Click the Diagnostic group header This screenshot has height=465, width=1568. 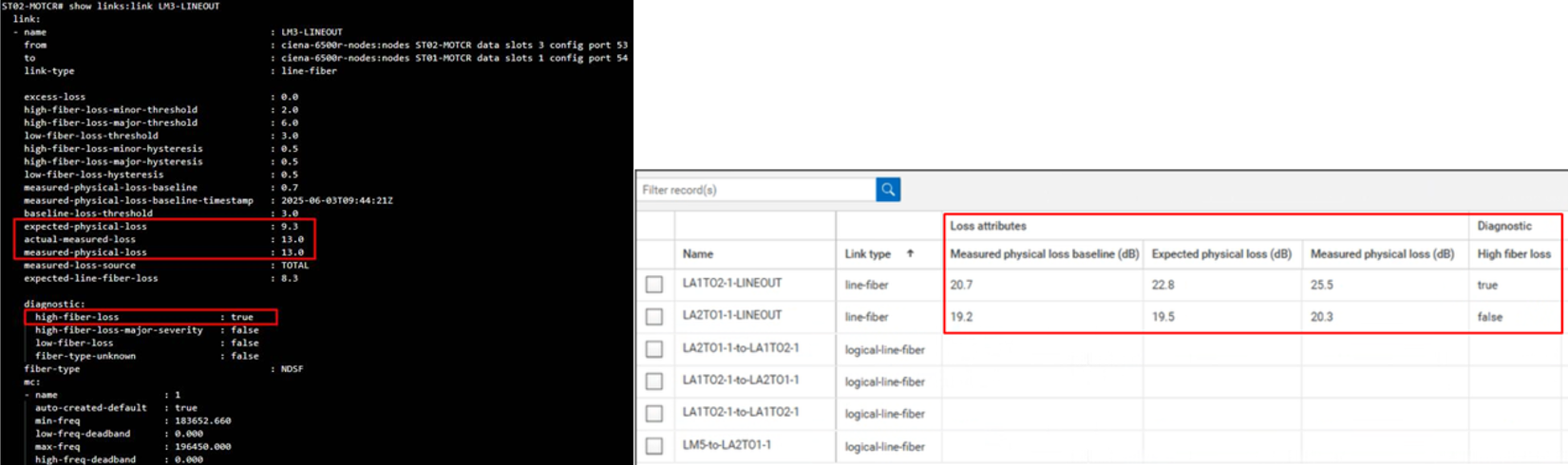click(x=1504, y=226)
